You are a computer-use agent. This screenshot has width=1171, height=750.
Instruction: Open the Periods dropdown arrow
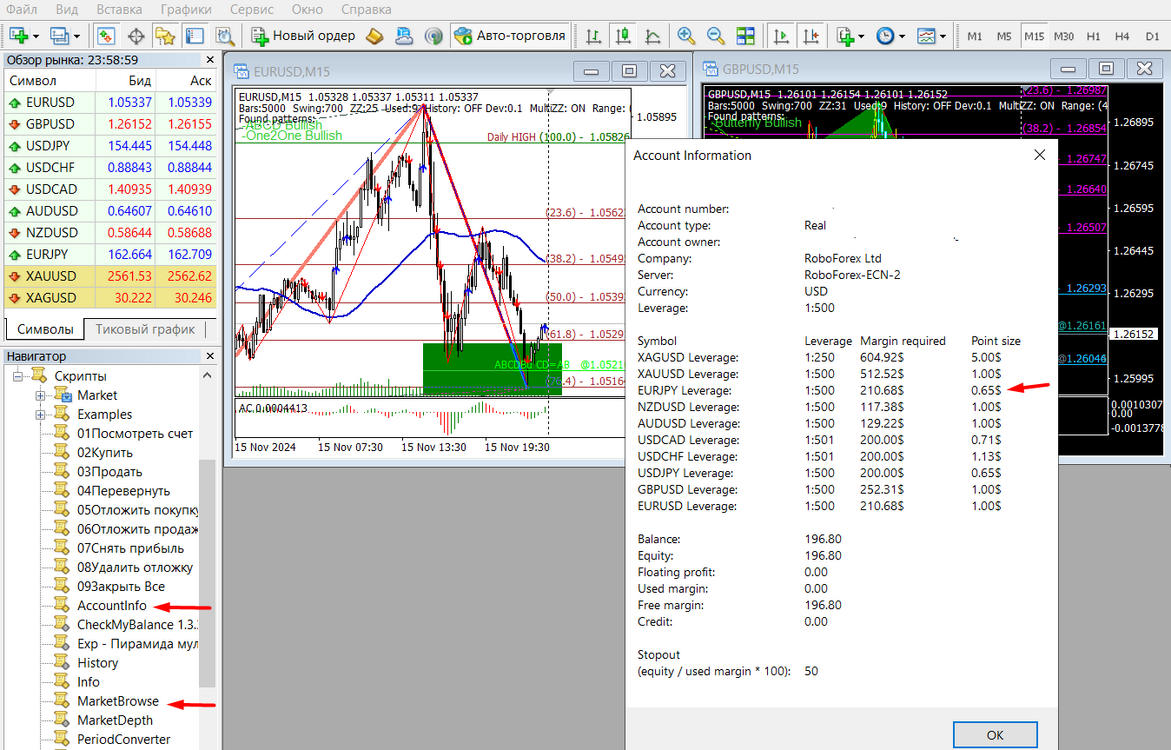coord(902,36)
